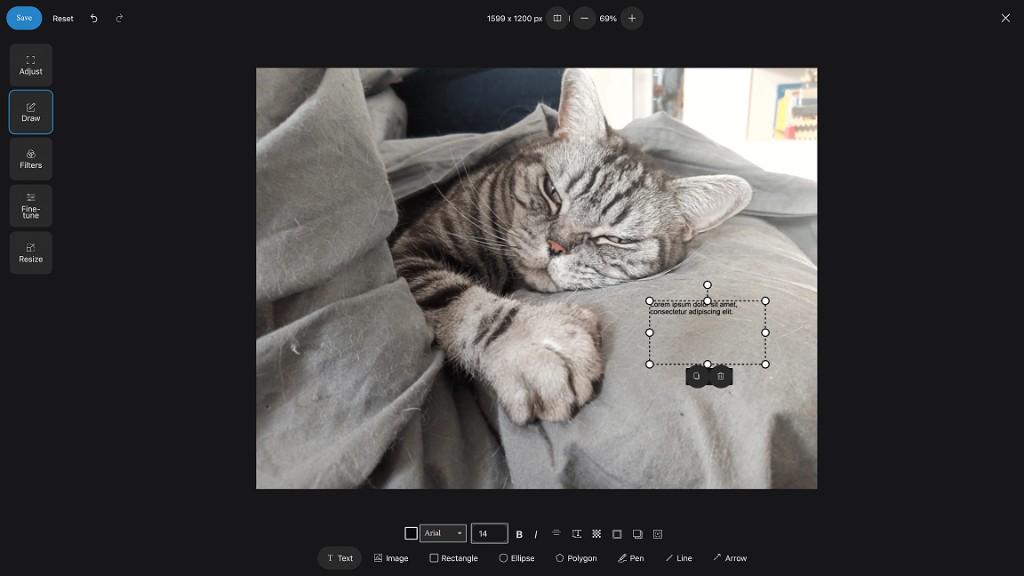Delete the selected text annotation
The height and width of the screenshot is (576, 1024).
tap(720, 376)
